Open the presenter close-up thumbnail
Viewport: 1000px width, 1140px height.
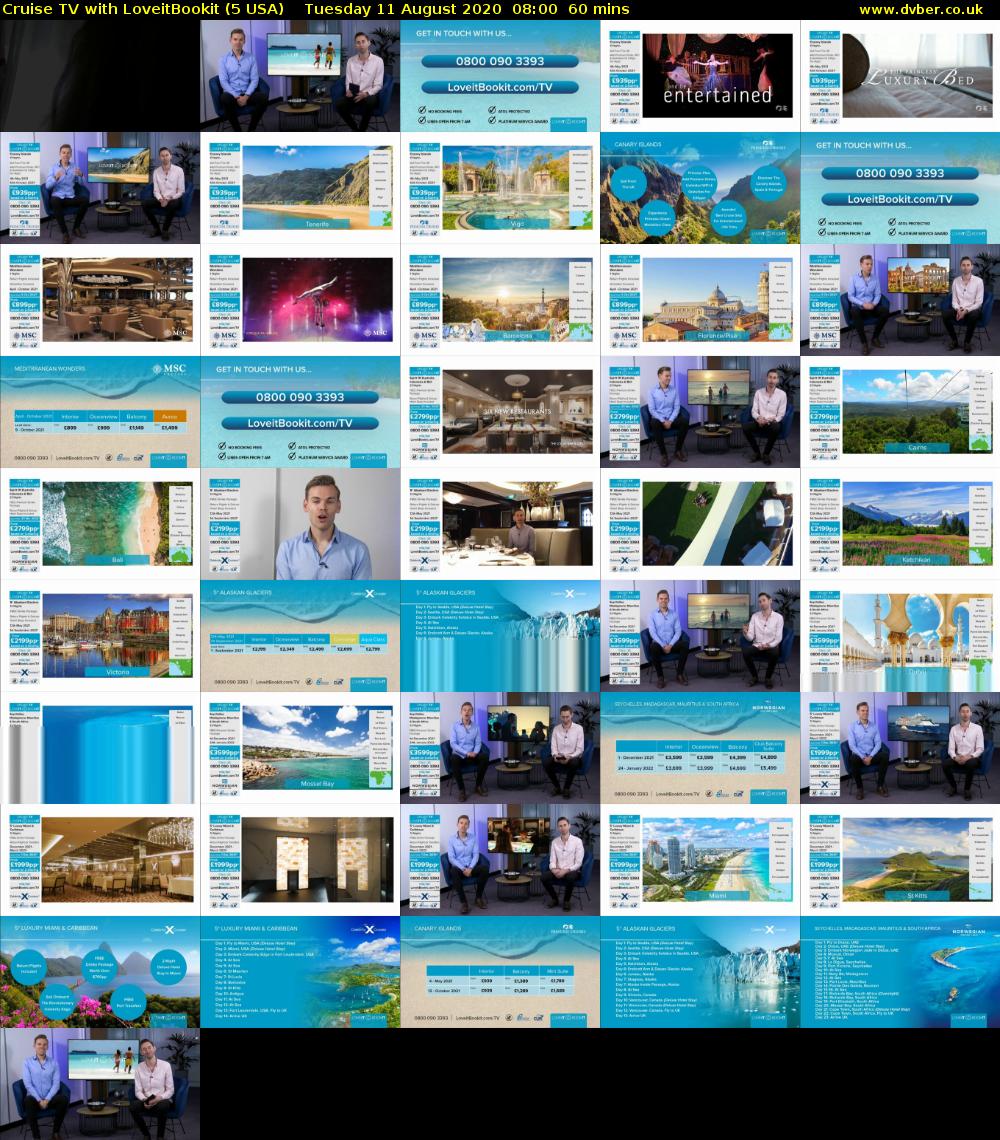(300, 523)
